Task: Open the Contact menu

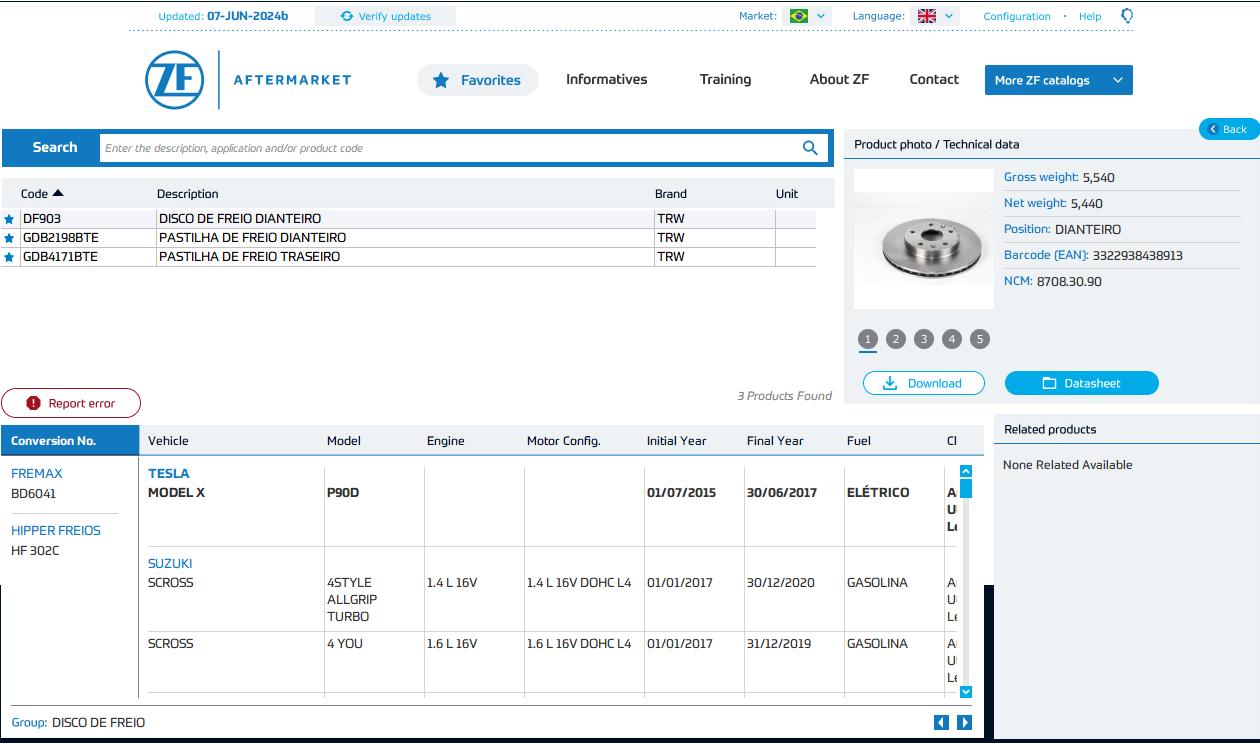Action: pos(934,80)
